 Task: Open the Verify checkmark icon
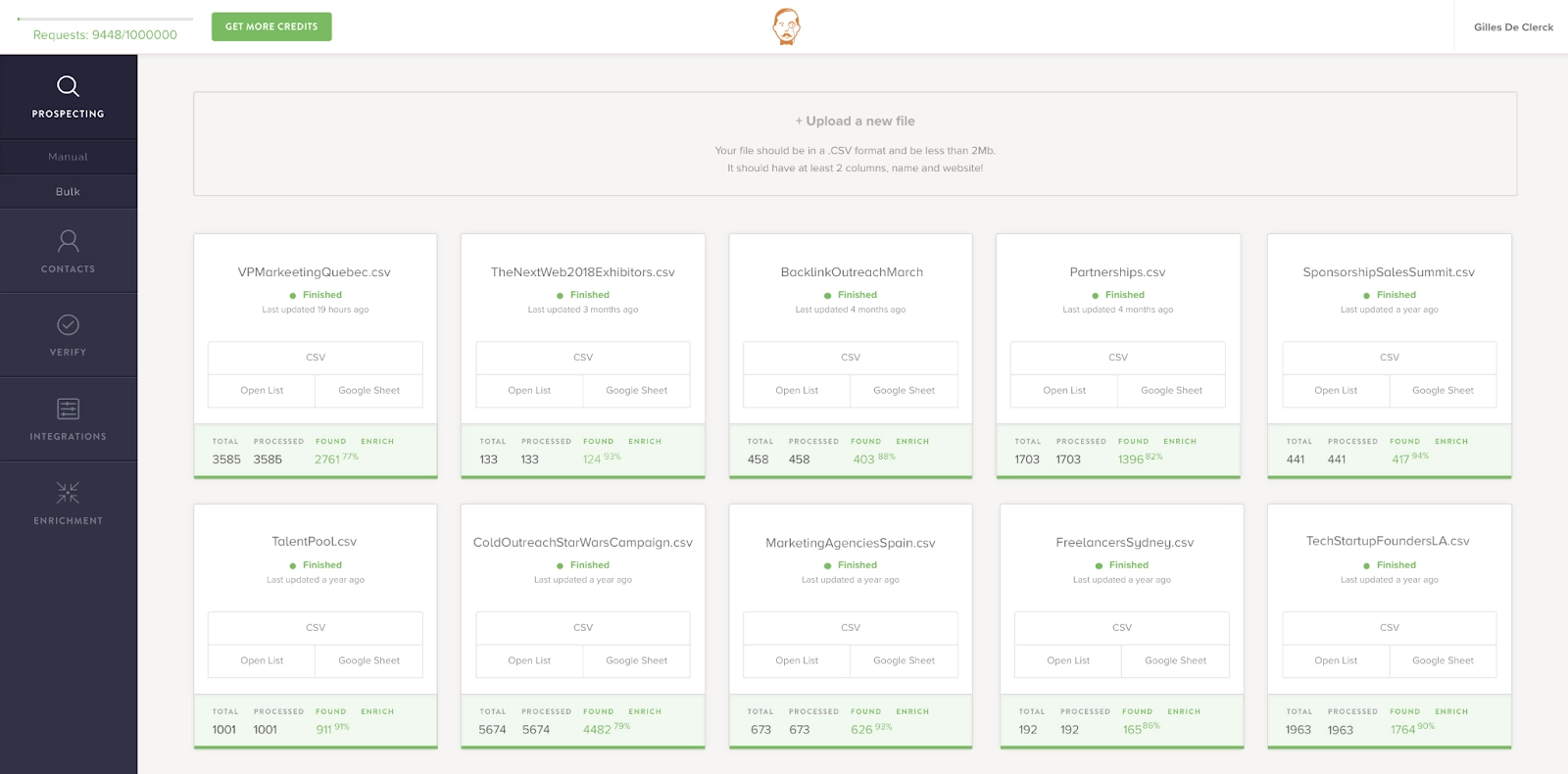point(68,324)
